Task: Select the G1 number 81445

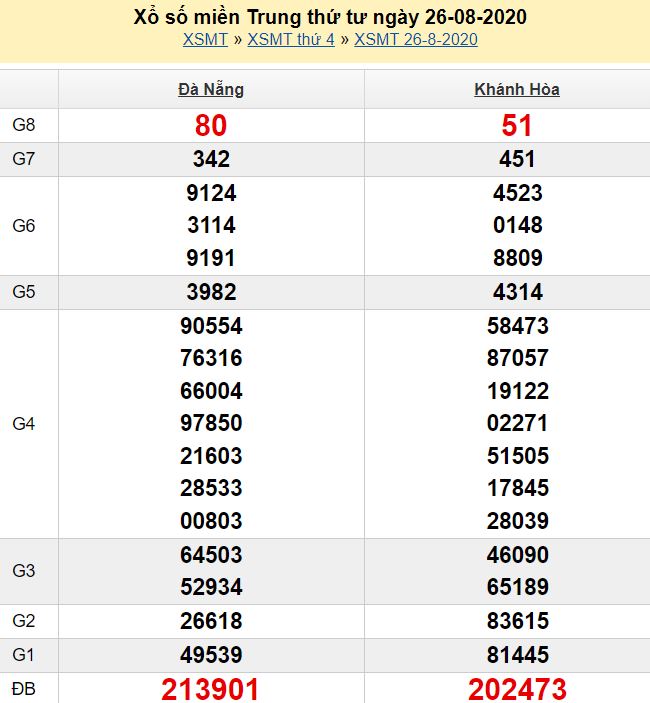Action: (x=517, y=655)
